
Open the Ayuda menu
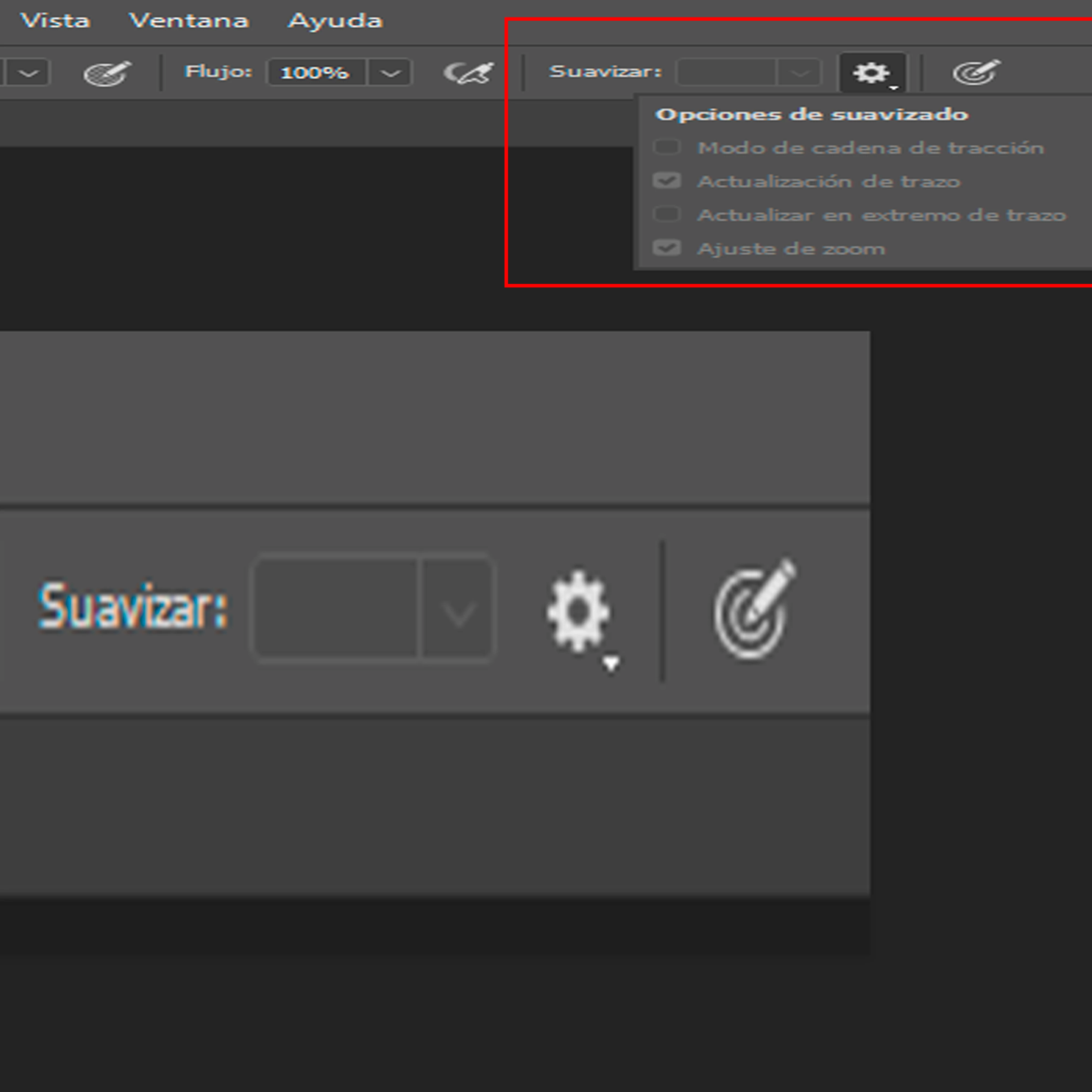click(x=335, y=21)
